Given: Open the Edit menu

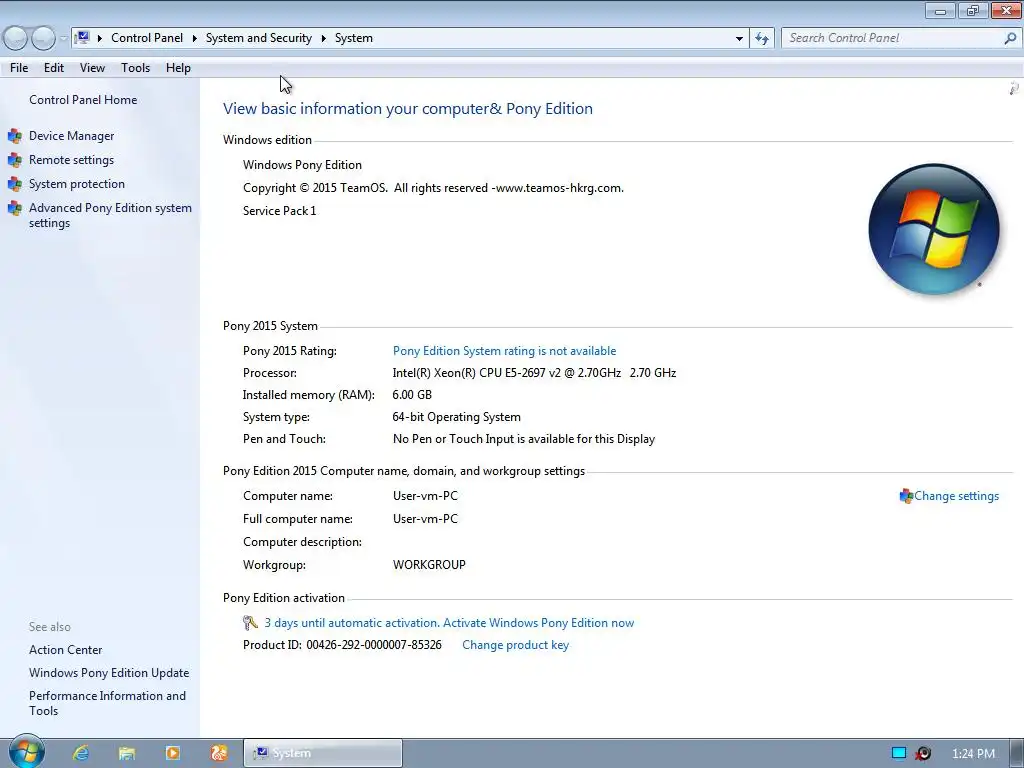Looking at the screenshot, I should tap(54, 68).
